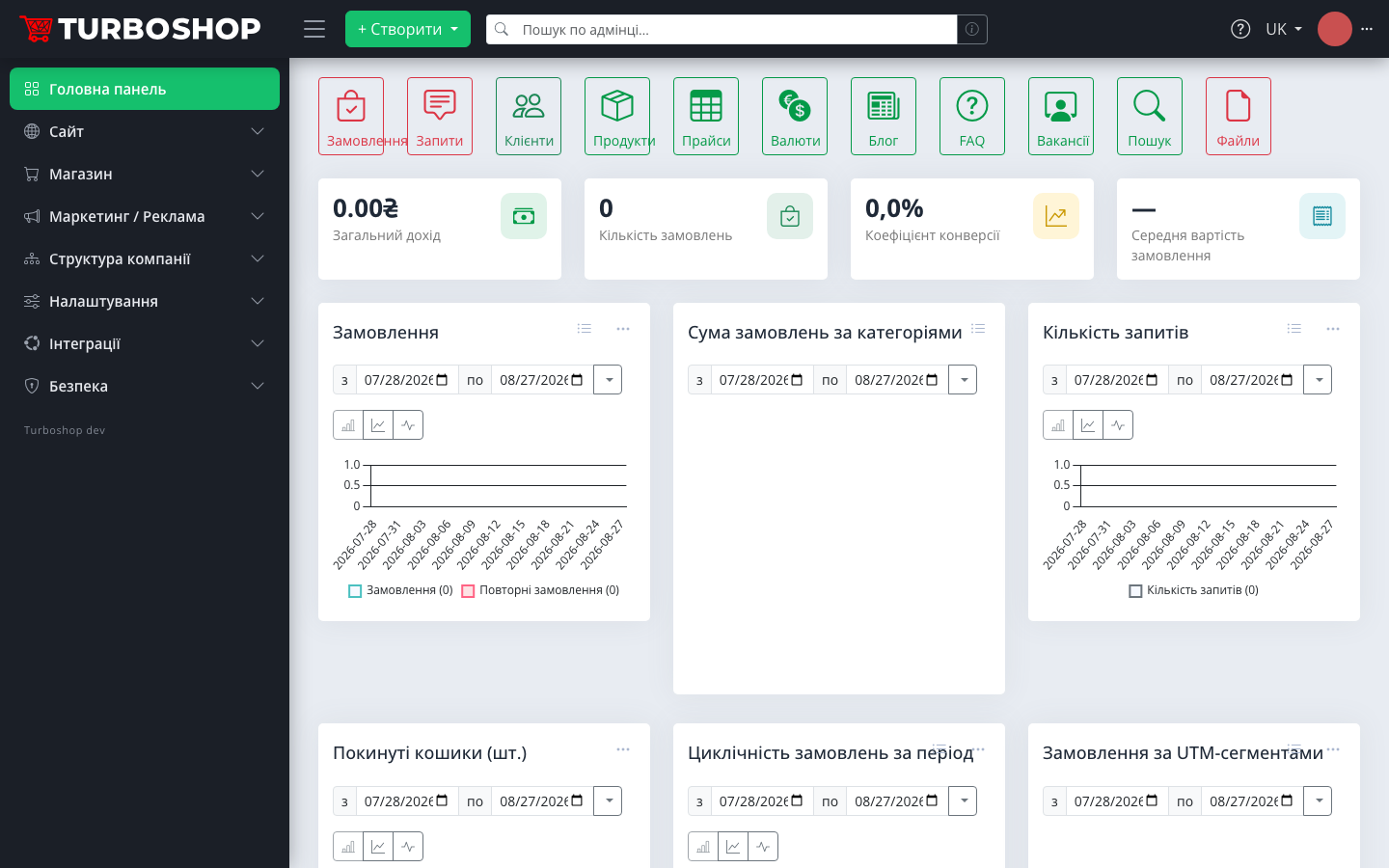The image size is (1389, 868).
Task: Open the Пошук shortcut tile
Action: (x=1150, y=116)
